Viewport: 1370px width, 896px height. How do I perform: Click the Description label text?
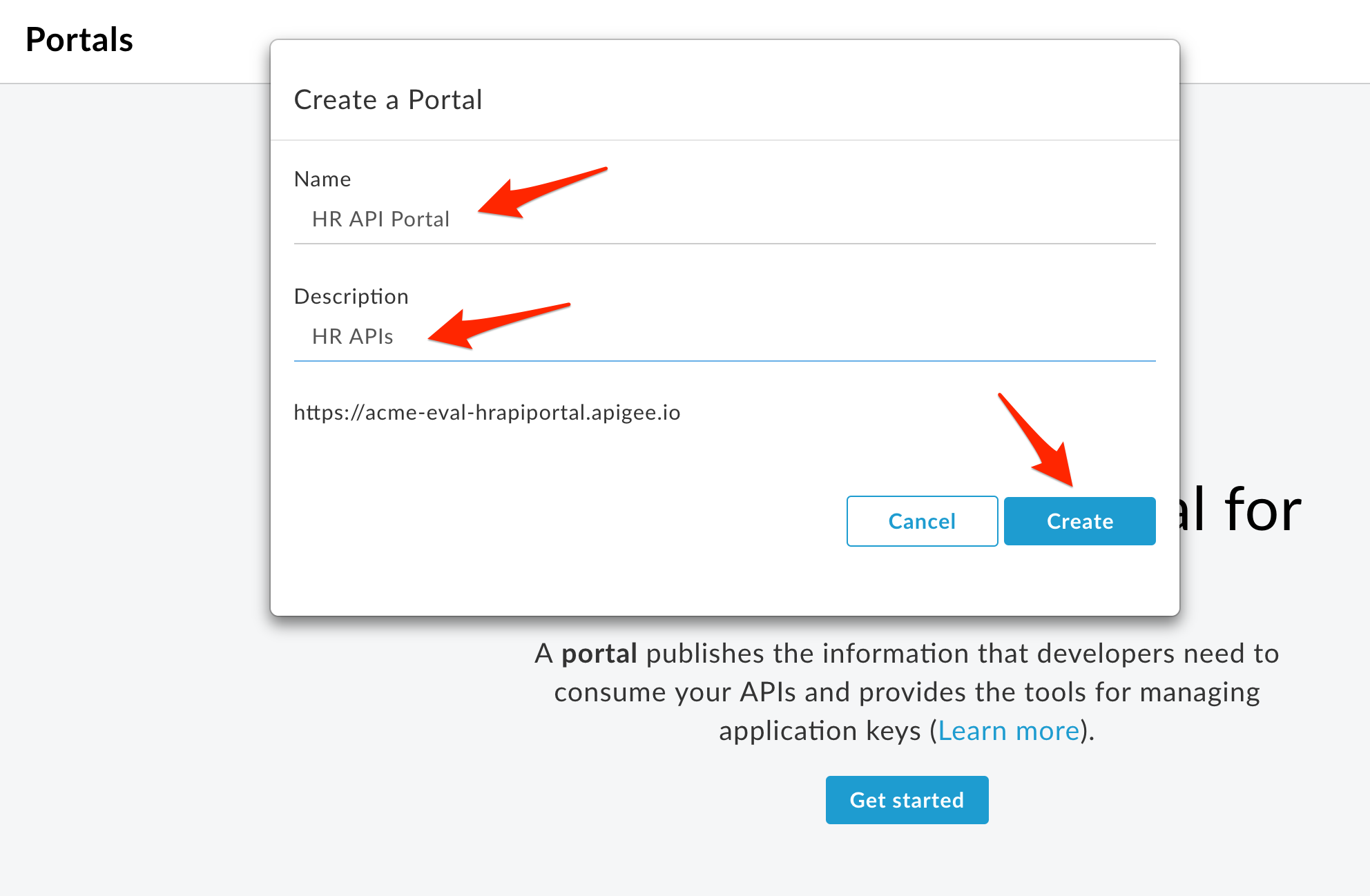(x=351, y=297)
